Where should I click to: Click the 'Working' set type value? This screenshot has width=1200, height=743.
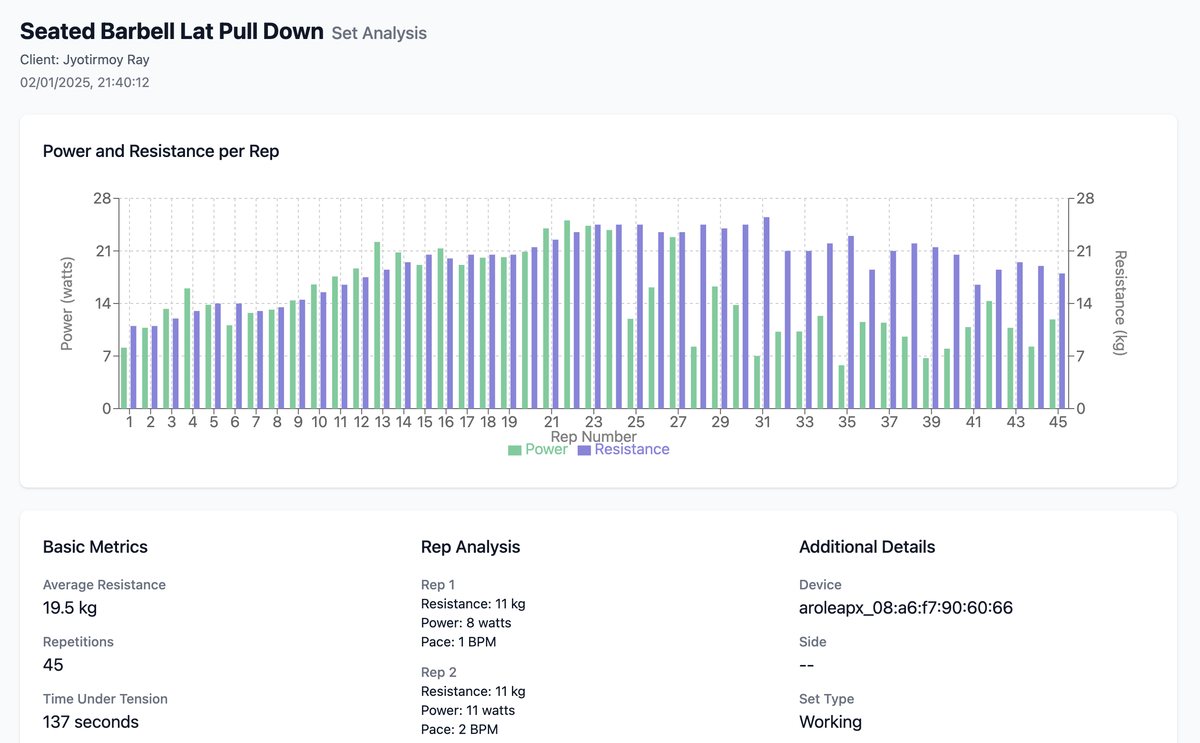tap(830, 722)
